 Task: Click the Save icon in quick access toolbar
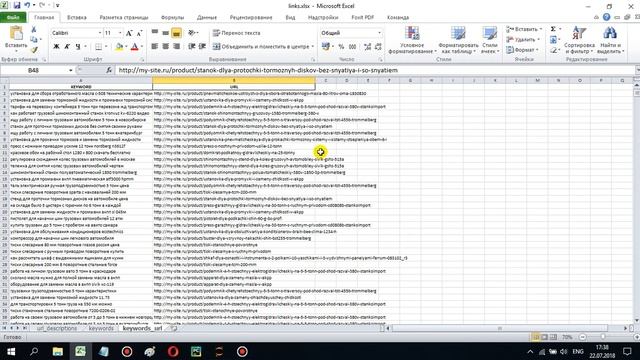click(x=17, y=5)
